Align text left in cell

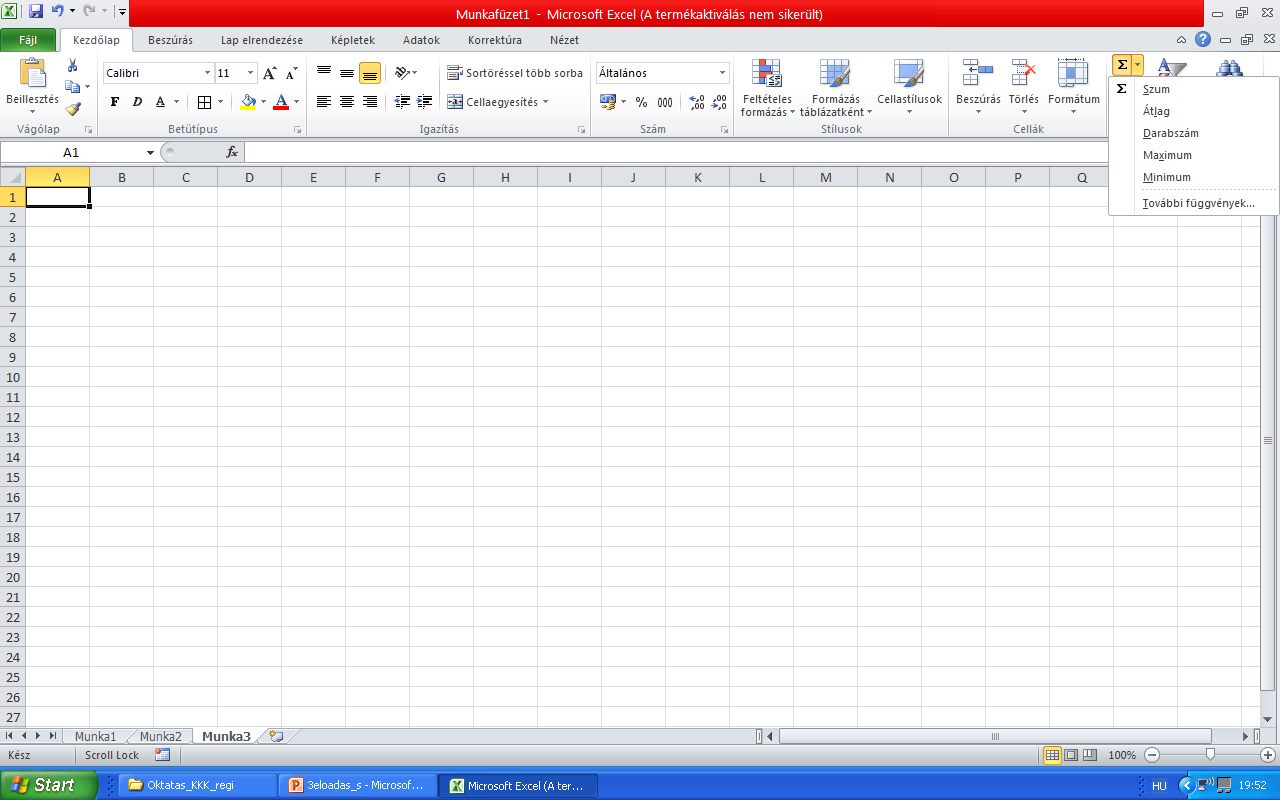point(324,102)
